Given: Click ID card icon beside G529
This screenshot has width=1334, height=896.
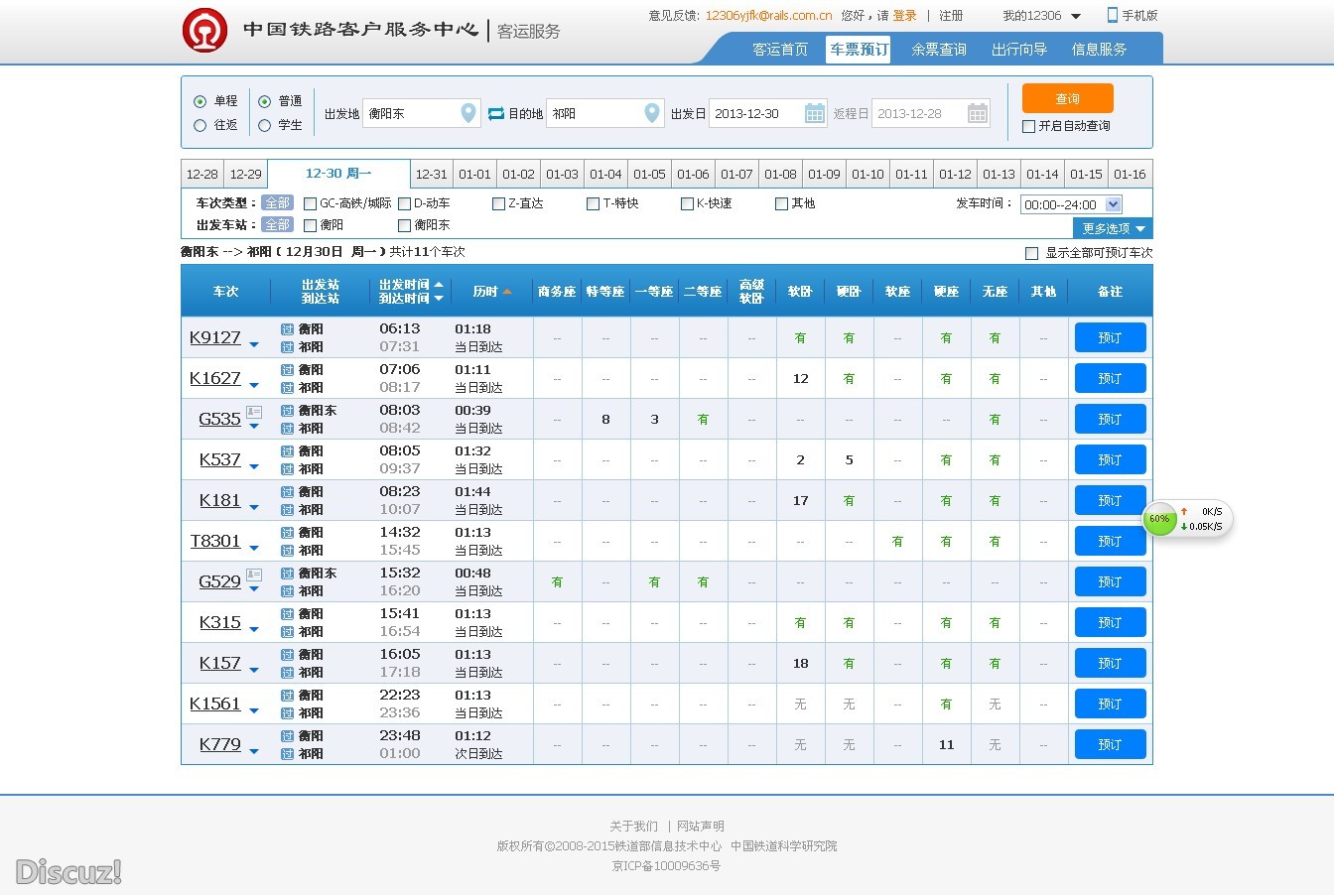Looking at the screenshot, I should (x=254, y=575).
